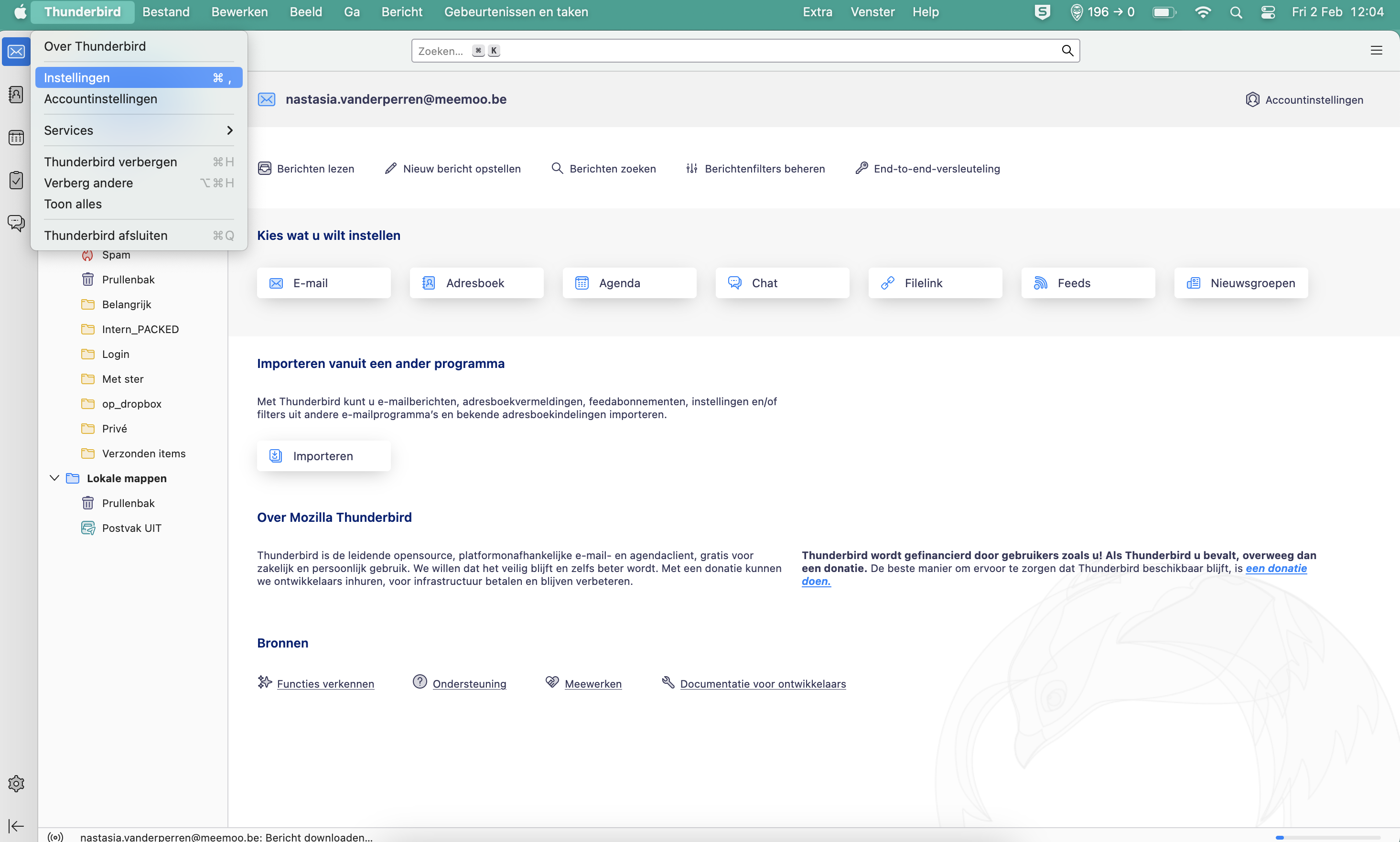Open the Calendar sidebar icon

pyautogui.click(x=16, y=138)
